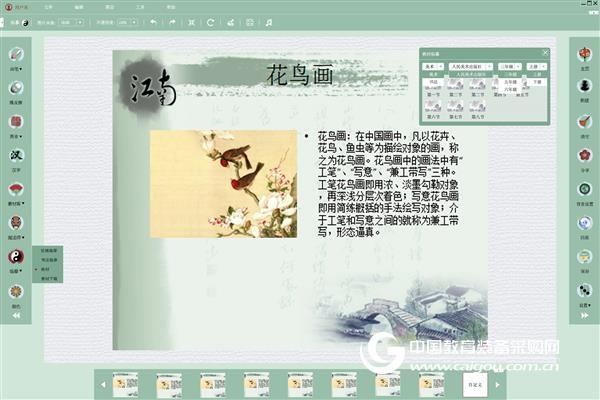Screen dimensions: 600x400
Task: Open lesson thumbnail 第七节
Action: (x=455, y=109)
